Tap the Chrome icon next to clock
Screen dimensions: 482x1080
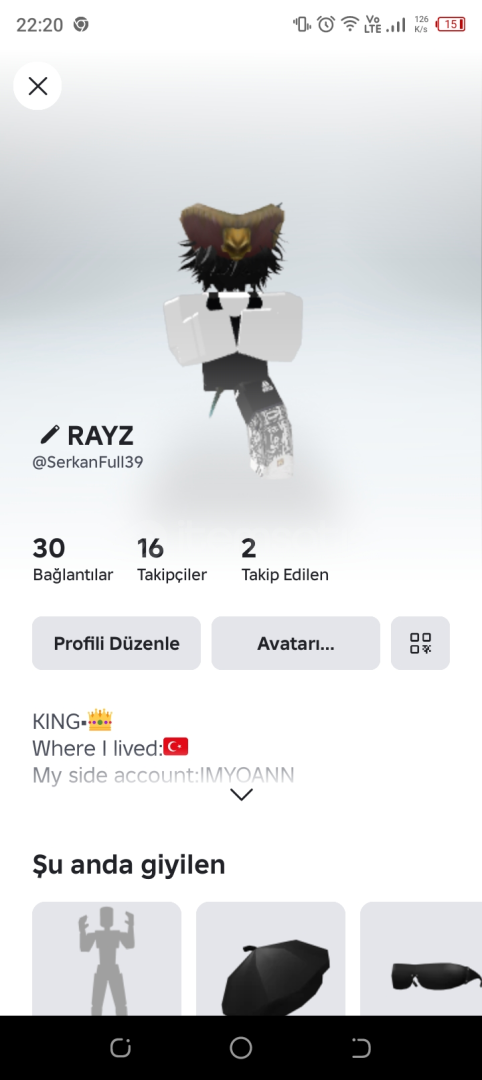pos(81,24)
